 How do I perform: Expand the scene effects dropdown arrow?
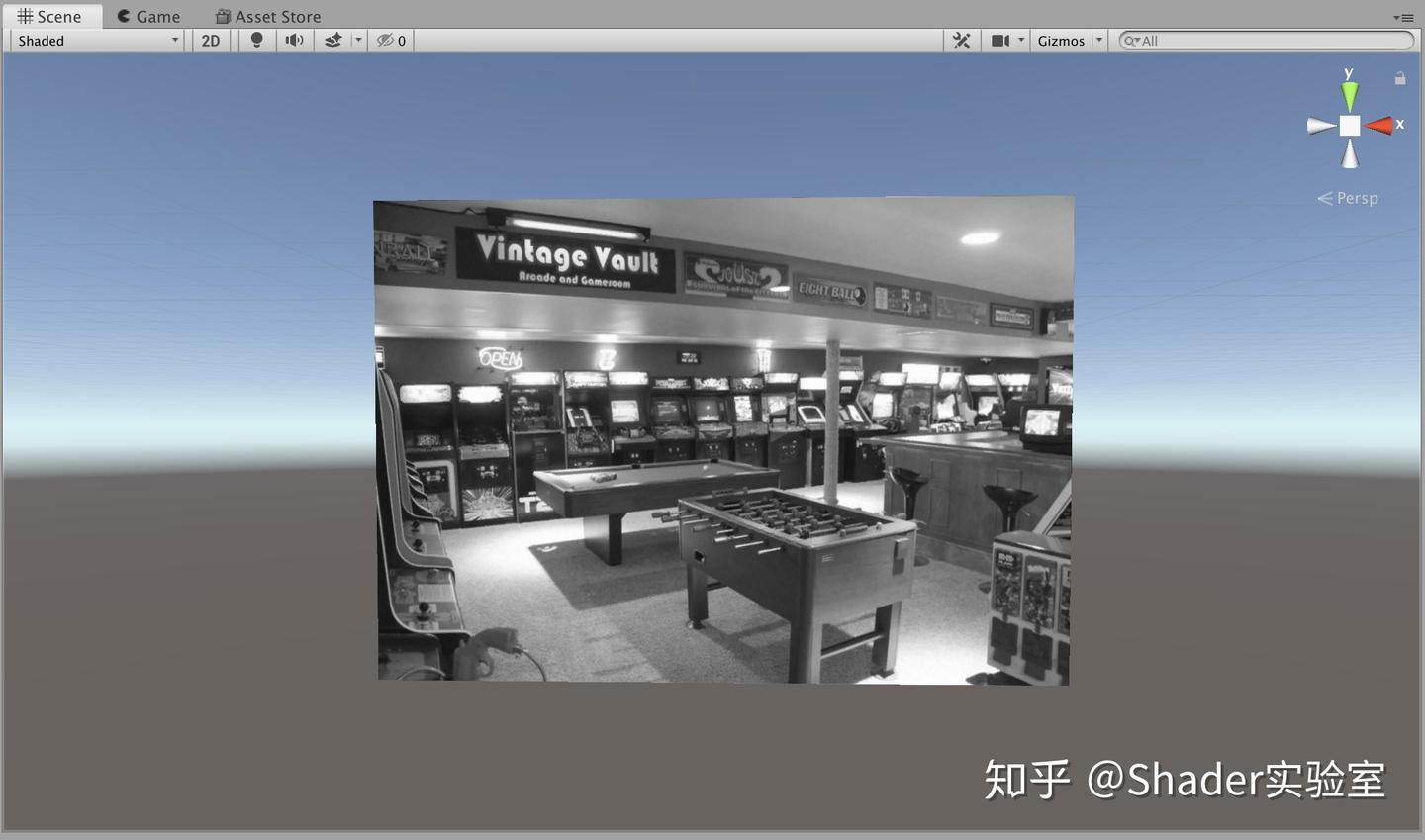coord(358,41)
